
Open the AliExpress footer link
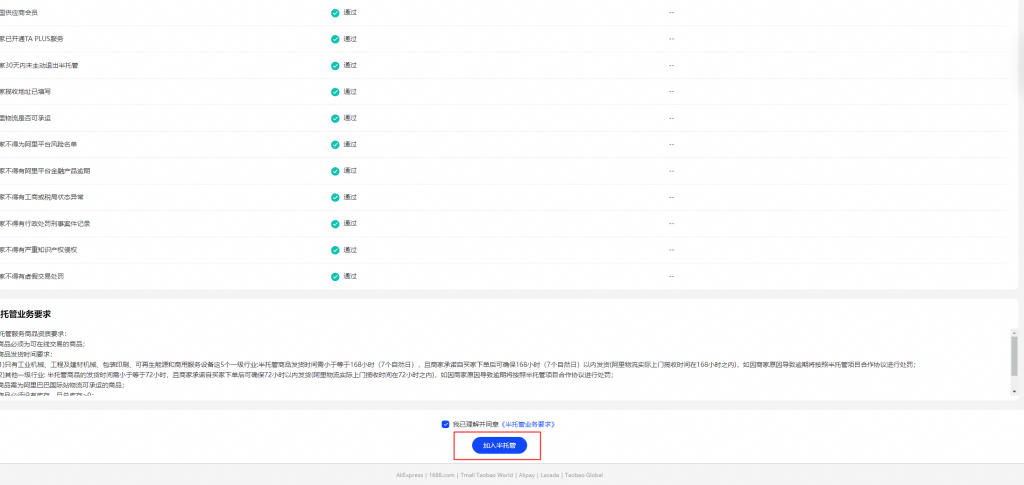[409, 475]
